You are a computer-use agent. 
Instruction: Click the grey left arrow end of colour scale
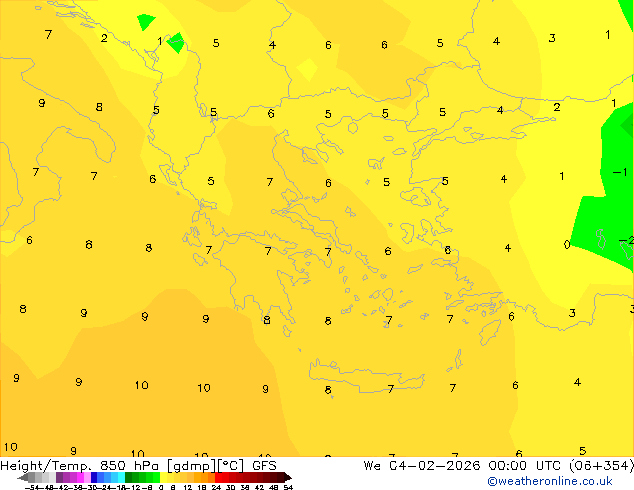pos(23,478)
